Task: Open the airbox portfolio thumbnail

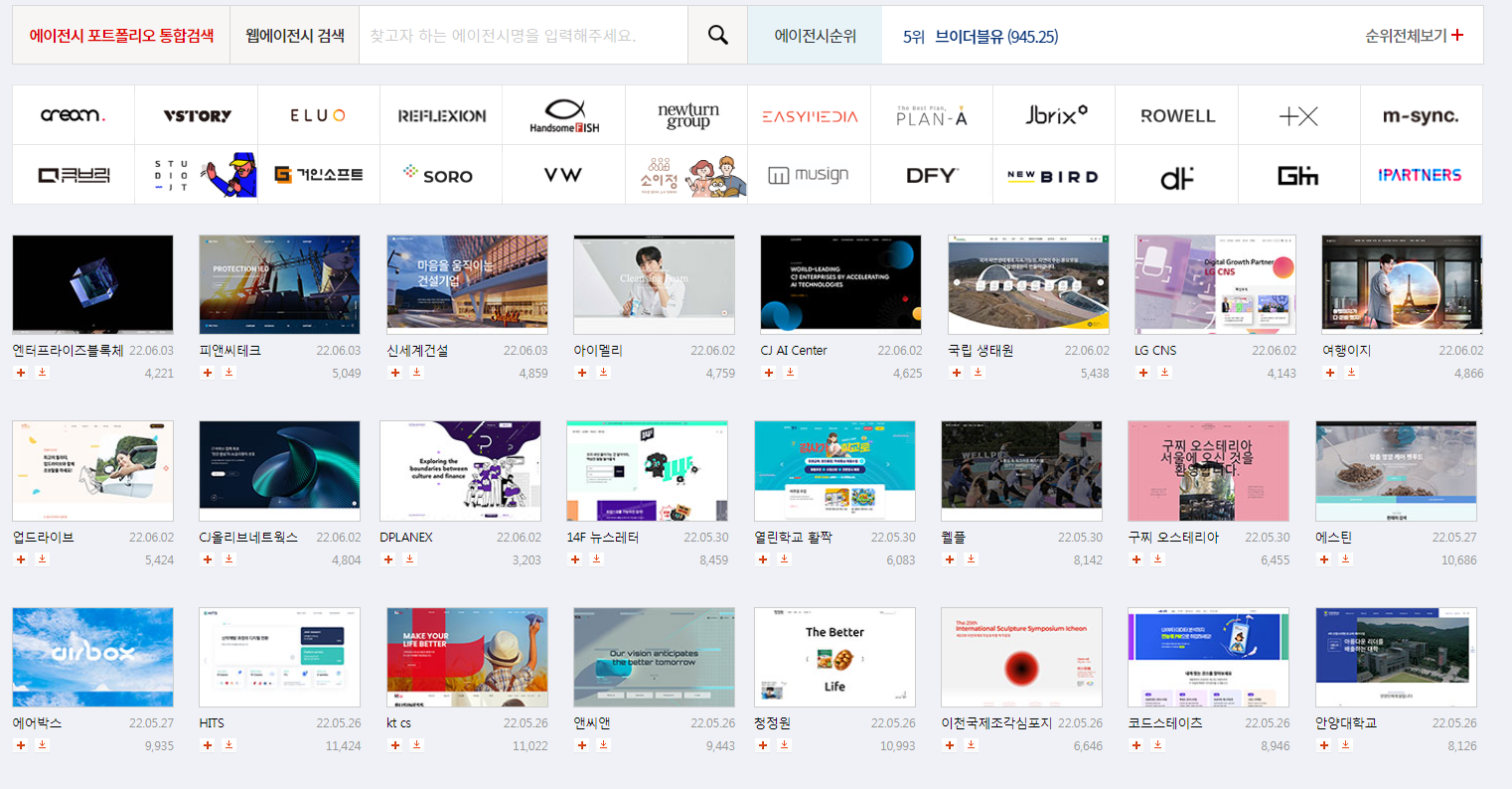Action: click(92, 657)
